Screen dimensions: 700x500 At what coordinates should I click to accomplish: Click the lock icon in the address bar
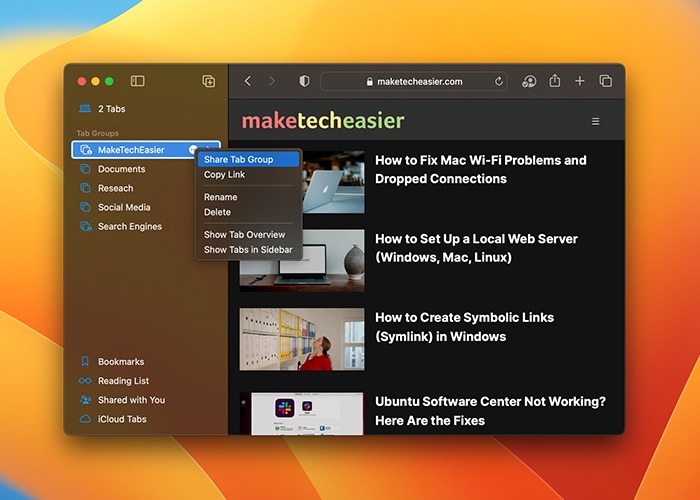[369, 82]
